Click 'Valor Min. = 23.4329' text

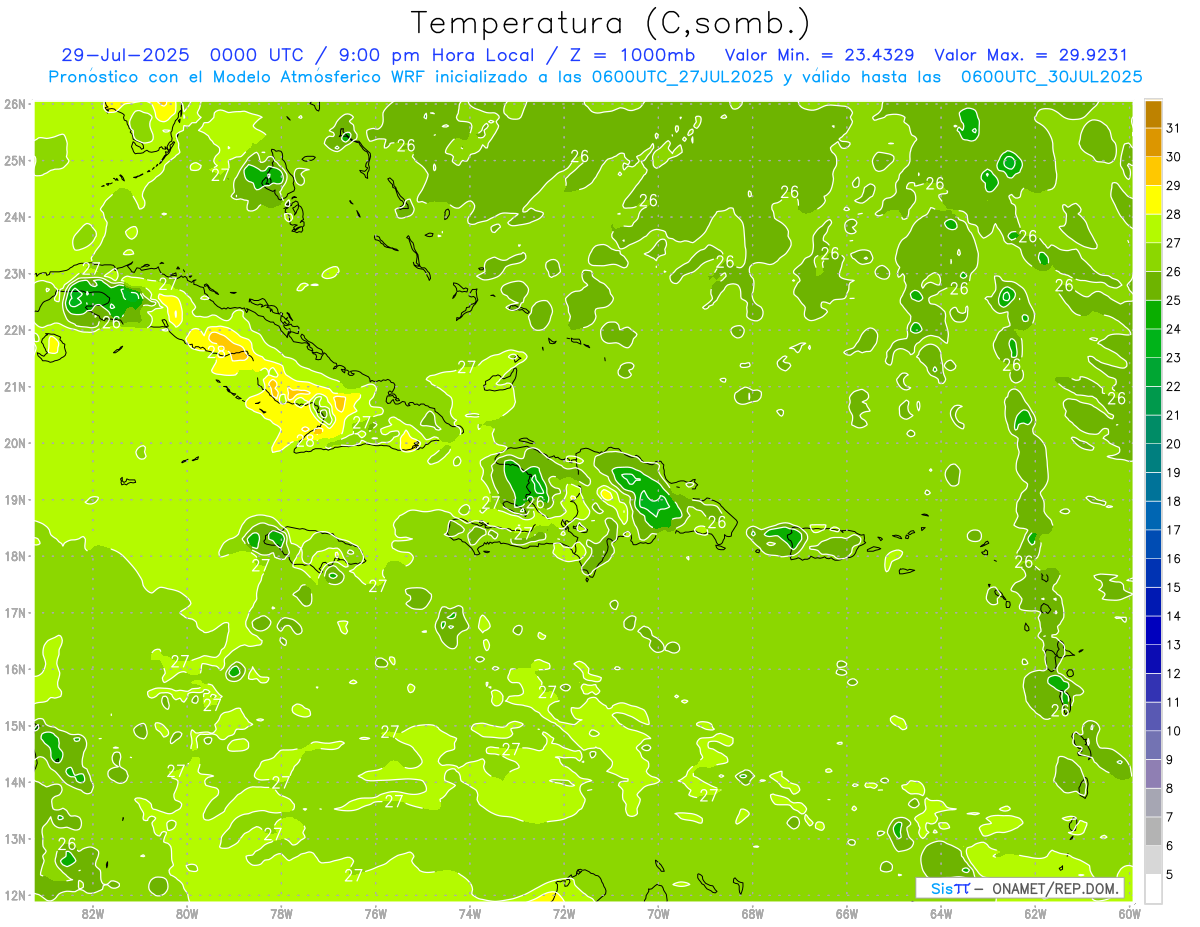click(x=820, y=55)
